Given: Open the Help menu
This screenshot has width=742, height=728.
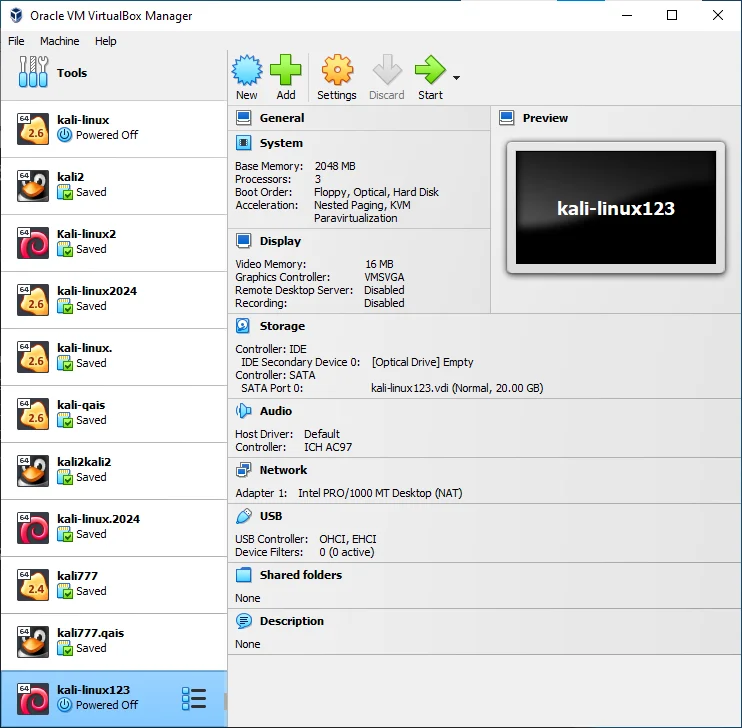Looking at the screenshot, I should (x=106, y=41).
